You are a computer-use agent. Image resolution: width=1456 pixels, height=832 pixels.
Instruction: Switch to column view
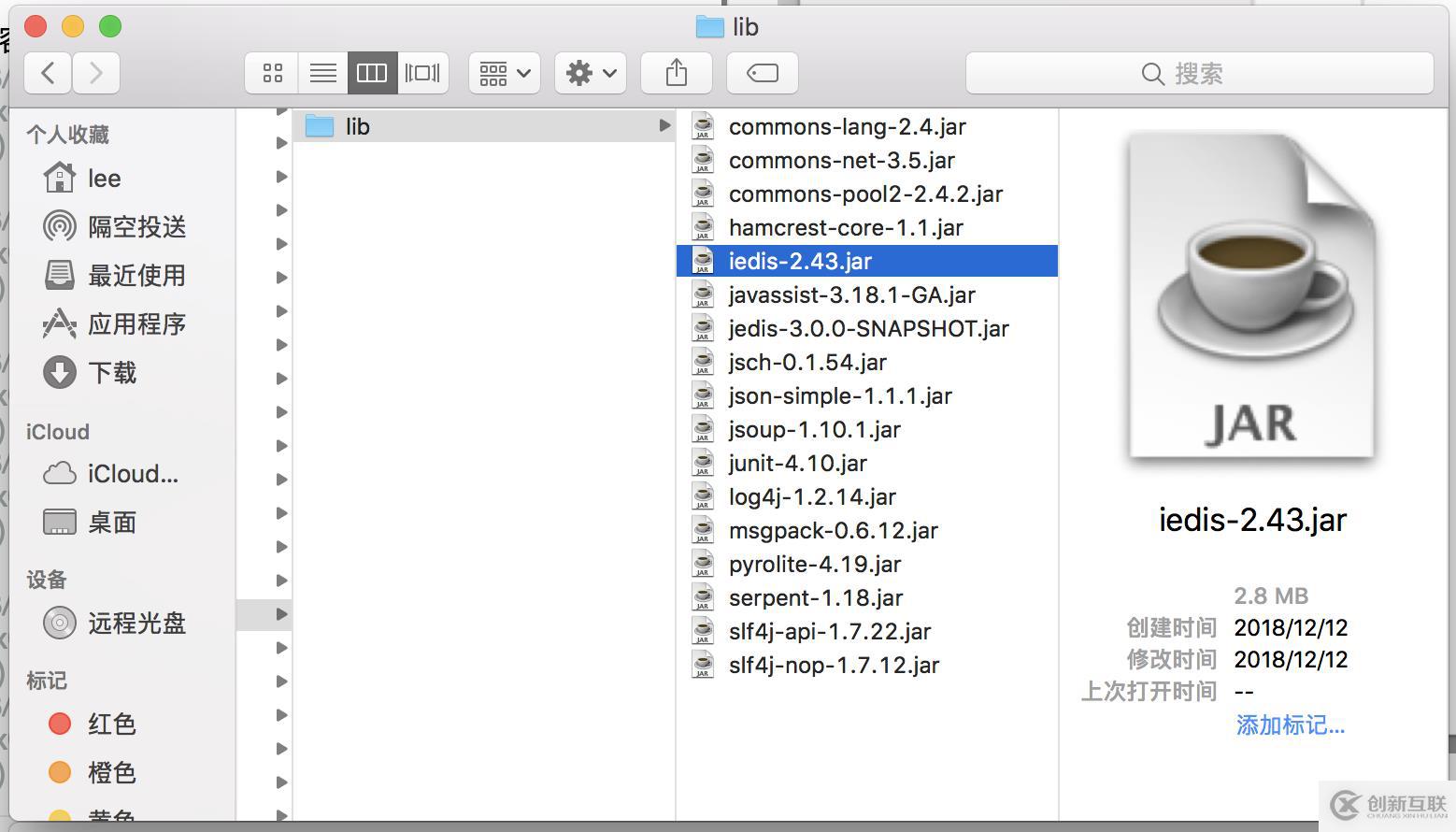pyautogui.click(x=372, y=73)
